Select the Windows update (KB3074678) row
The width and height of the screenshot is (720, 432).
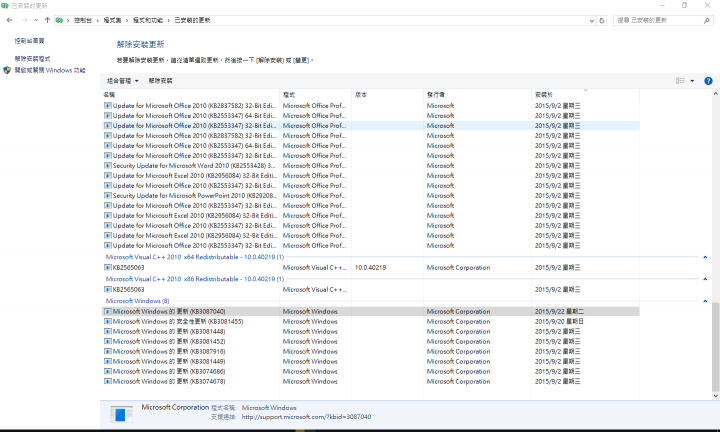pos(370,382)
